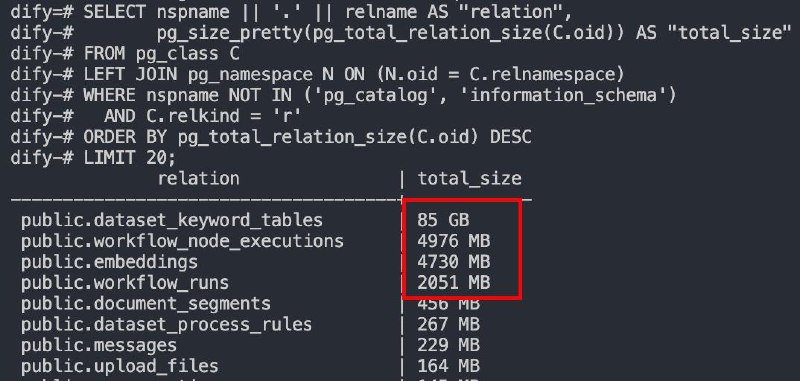This screenshot has height=381, width=800.
Task: Click the 2051 MB size value
Action: (454, 283)
